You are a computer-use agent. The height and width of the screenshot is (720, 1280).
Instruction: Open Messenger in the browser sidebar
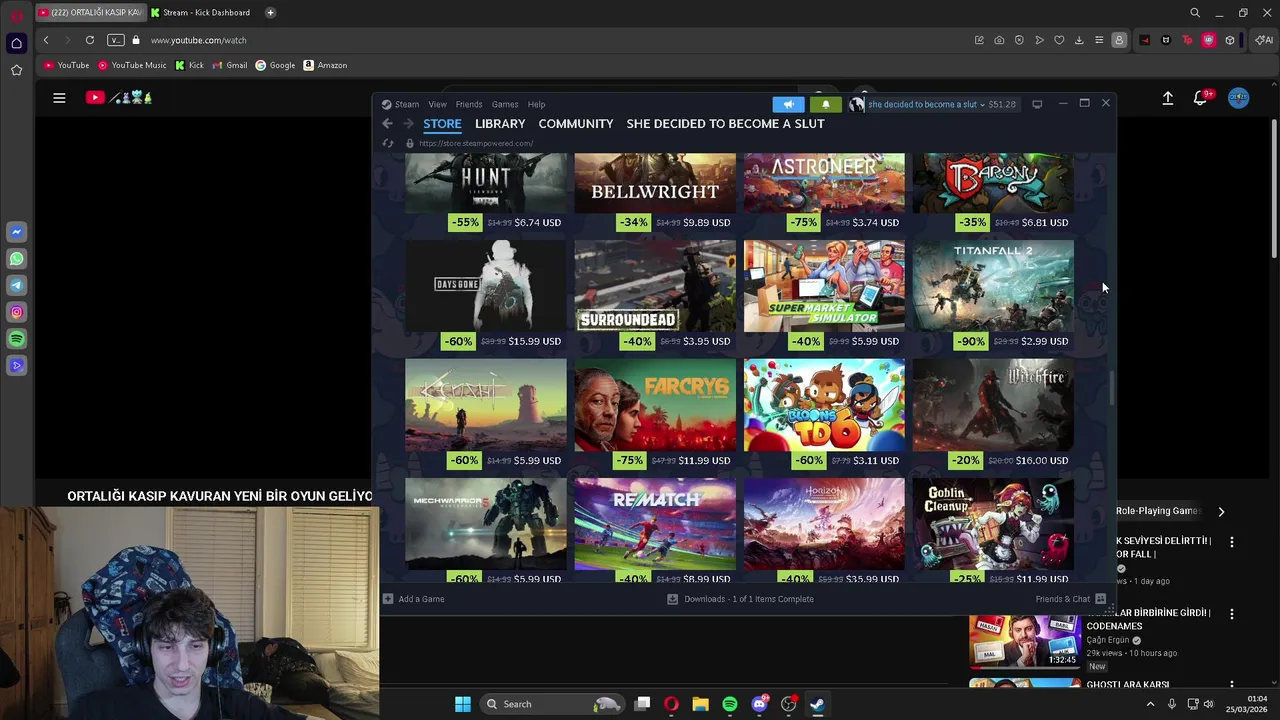coord(16,232)
